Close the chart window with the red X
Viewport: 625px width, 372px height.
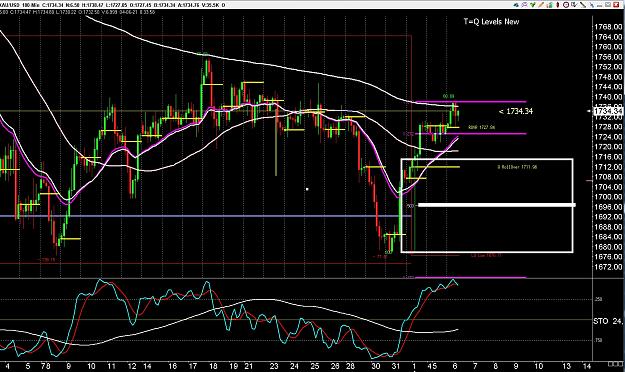pos(616,5)
